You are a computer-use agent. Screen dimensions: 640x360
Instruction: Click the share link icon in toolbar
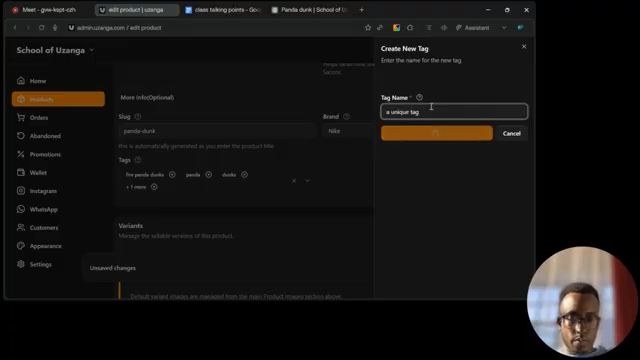(380, 28)
